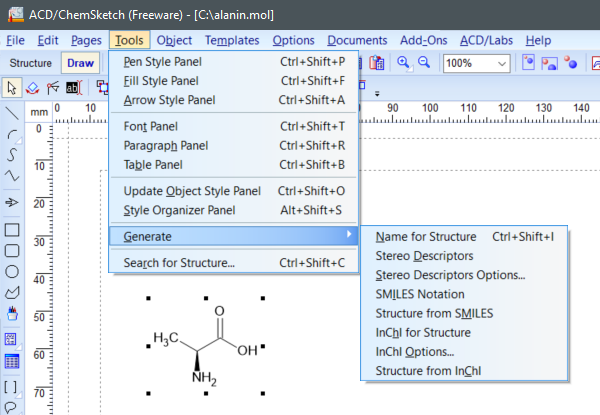This screenshot has width=600, height=415.
Task: Choose the Select/Rotate/Resize tool
Action: point(32,88)
